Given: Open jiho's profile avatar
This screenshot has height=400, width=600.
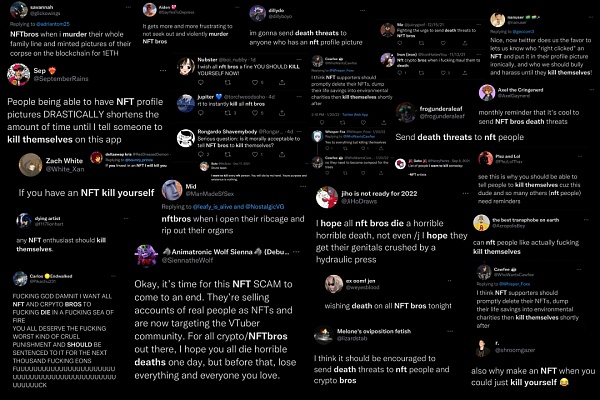Looking at the screenshot, I should point(327,197).
